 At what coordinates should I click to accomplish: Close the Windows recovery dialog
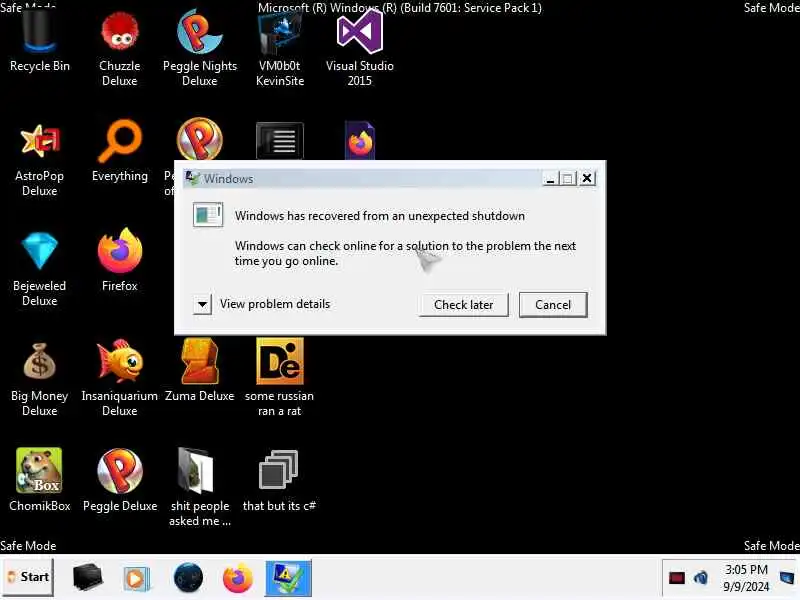coord(587,178)
